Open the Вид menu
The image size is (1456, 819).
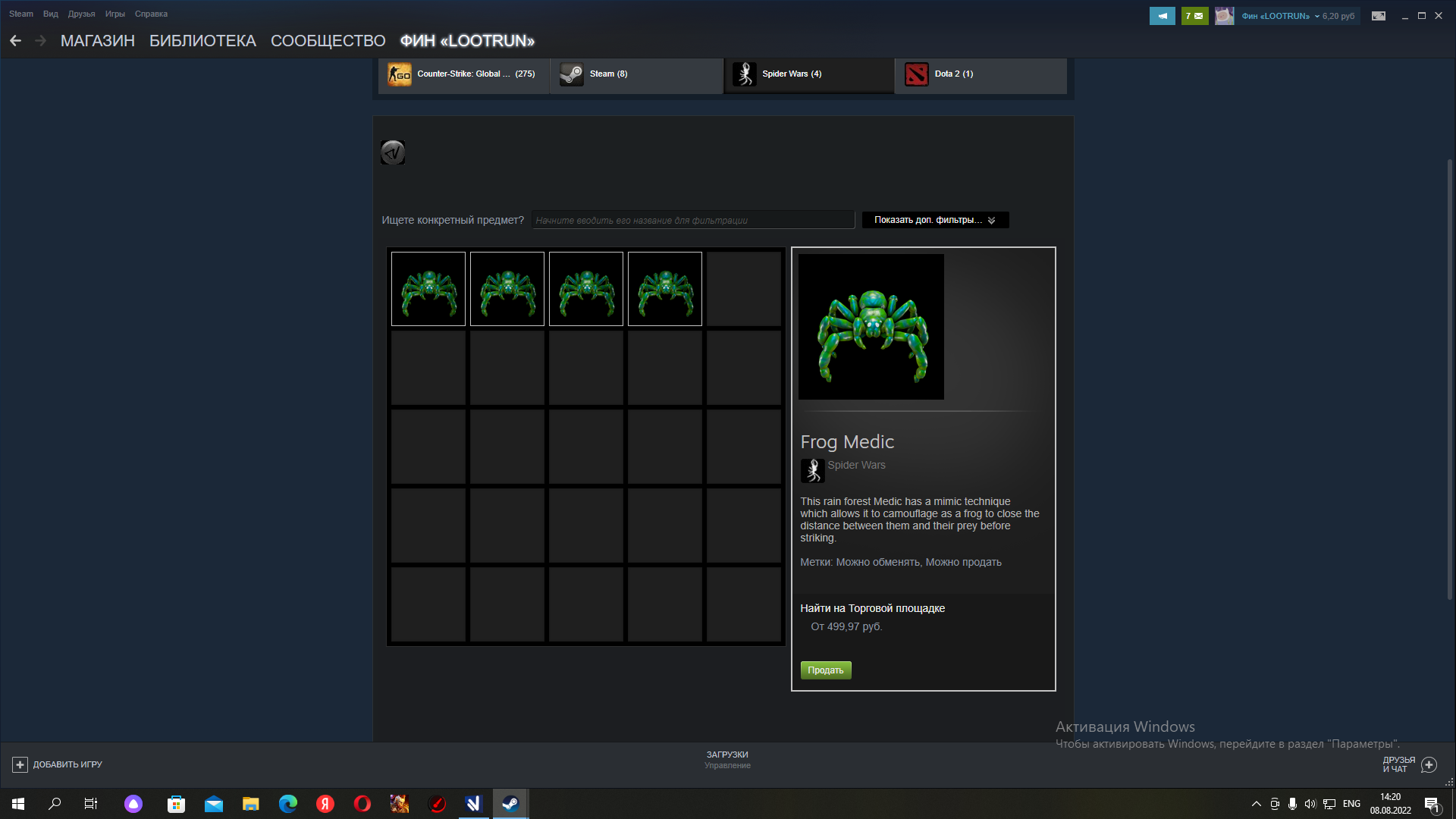tap(51, 14)
